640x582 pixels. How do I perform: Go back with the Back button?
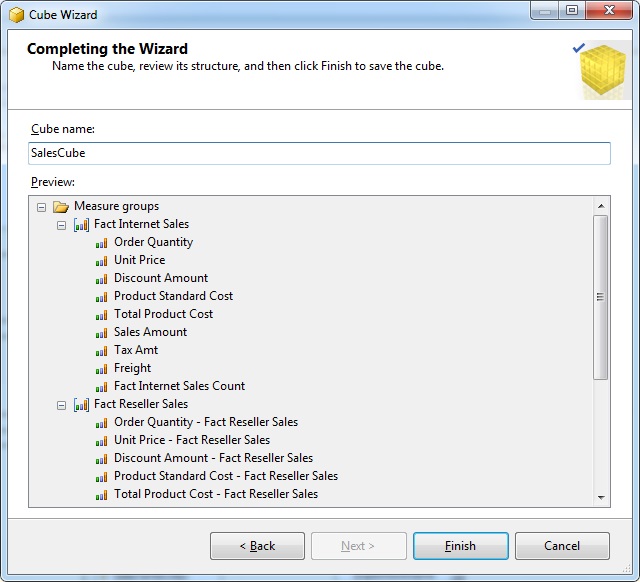coord(257,546)
